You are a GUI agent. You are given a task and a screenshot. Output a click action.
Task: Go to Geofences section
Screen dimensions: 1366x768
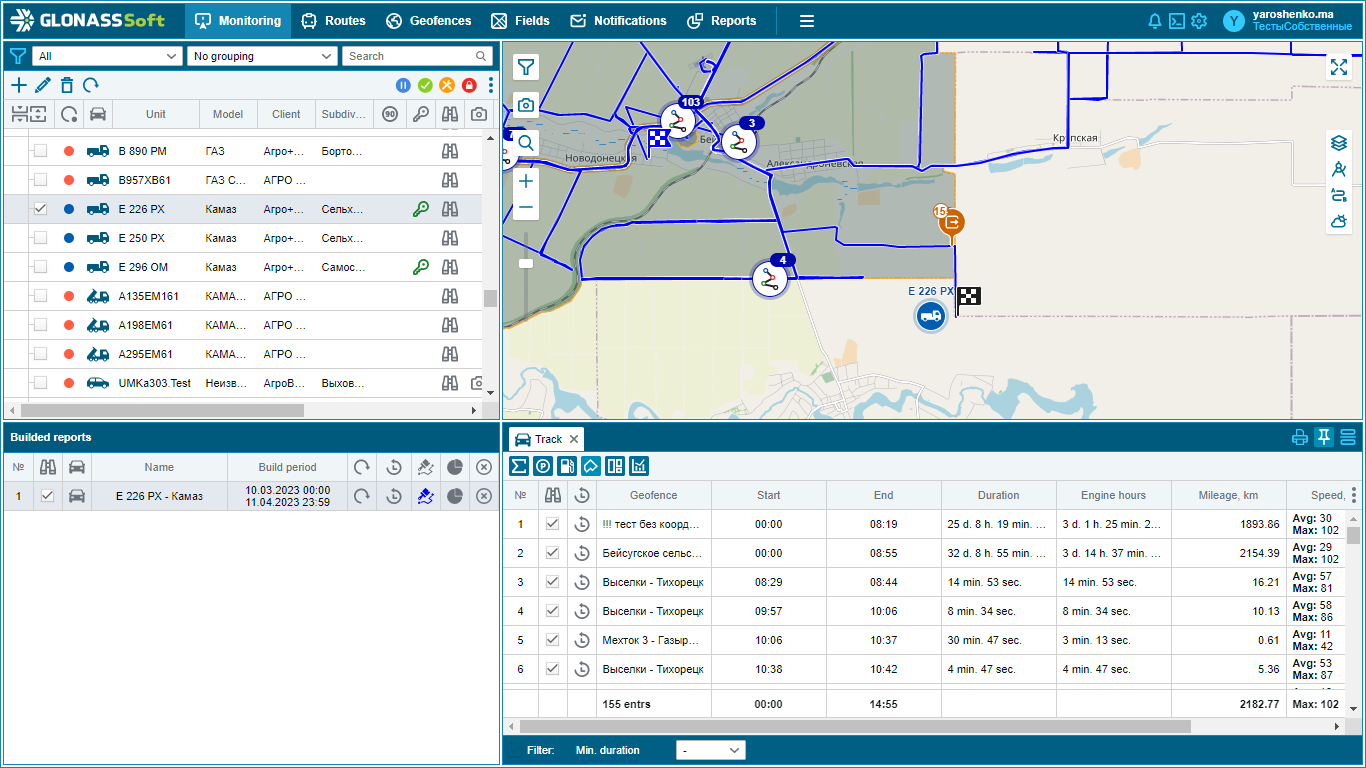[x=428, y=21]
